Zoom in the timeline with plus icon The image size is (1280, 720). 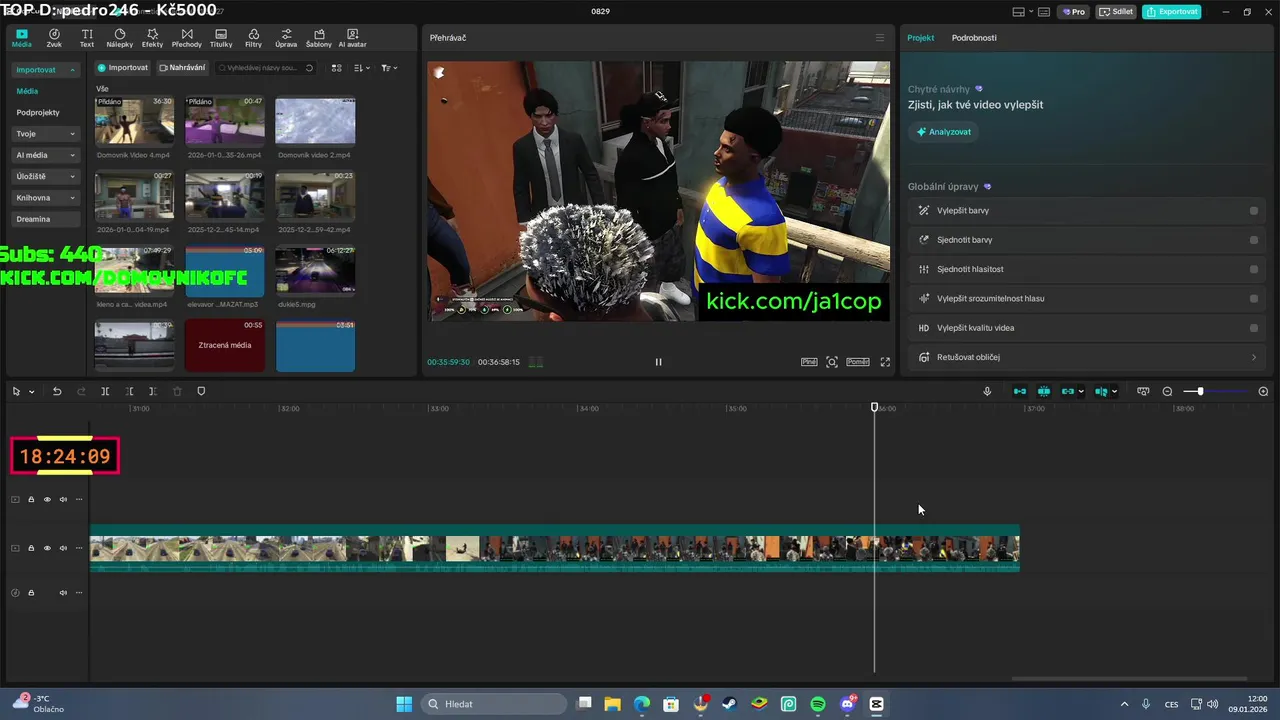coord(1263,391)
